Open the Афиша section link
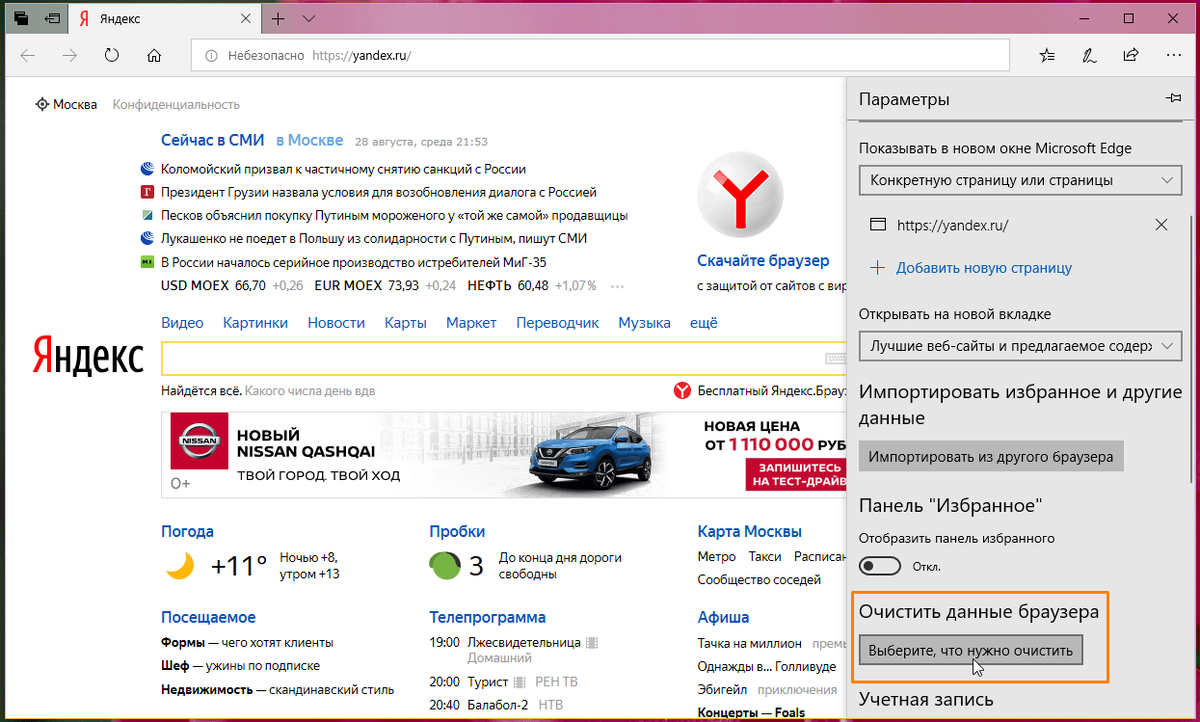This screenshot has width=1200, height=722. (723, 617)
